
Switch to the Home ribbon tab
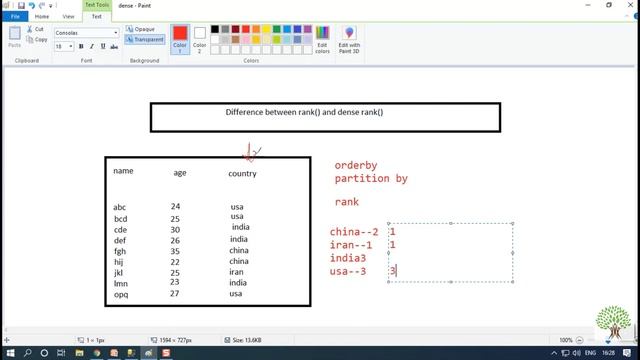click(42, 16)
